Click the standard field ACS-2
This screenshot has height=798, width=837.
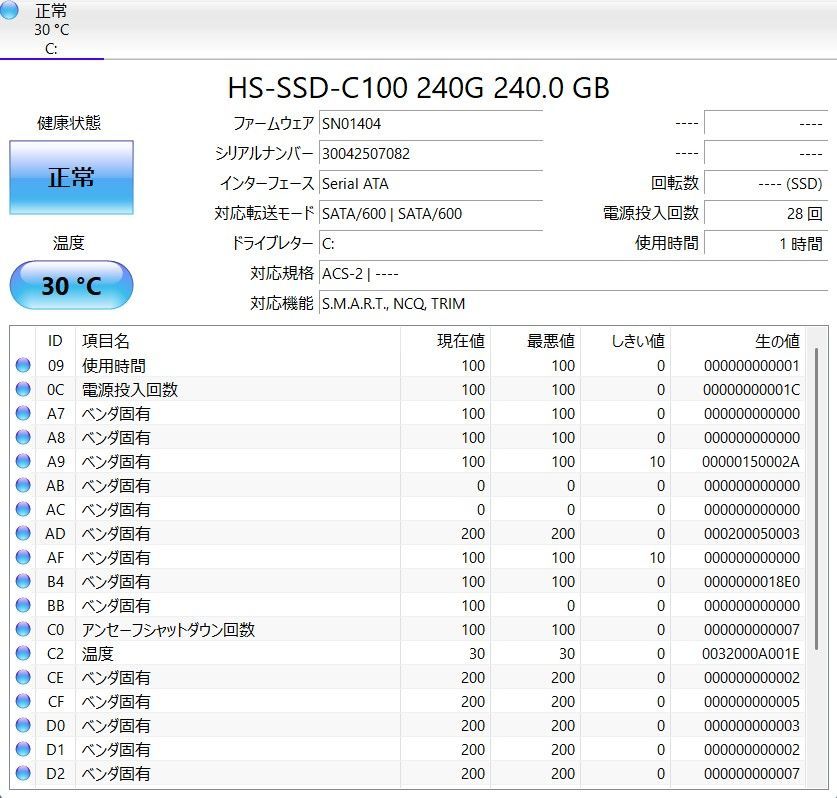[x=573, y=274]
